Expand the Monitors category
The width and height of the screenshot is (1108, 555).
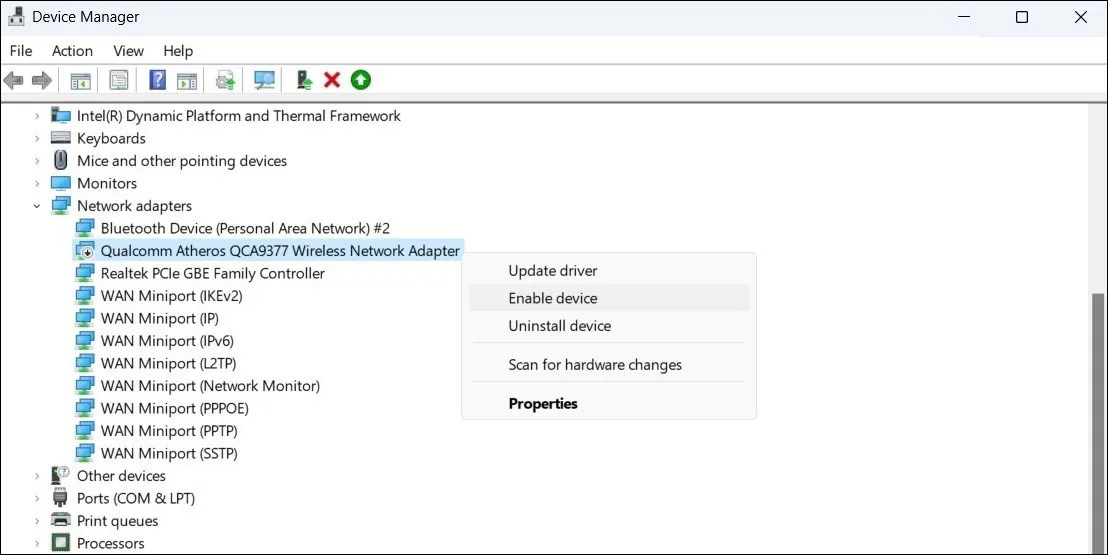click(x=37, y=184)
